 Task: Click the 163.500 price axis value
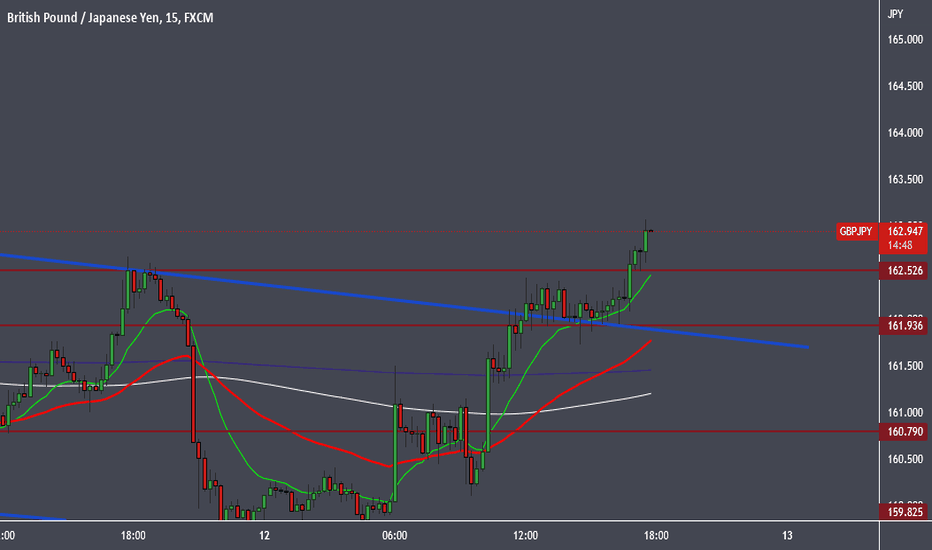click(905, 180)
